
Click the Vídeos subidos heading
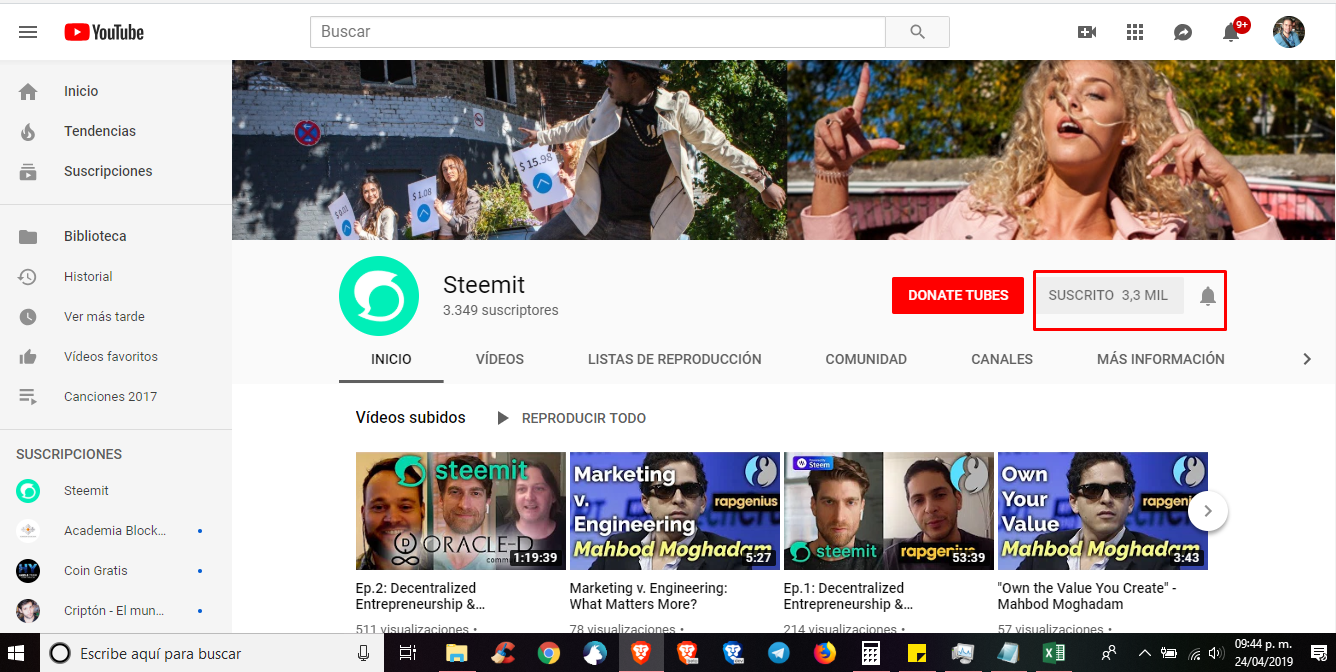410,417
